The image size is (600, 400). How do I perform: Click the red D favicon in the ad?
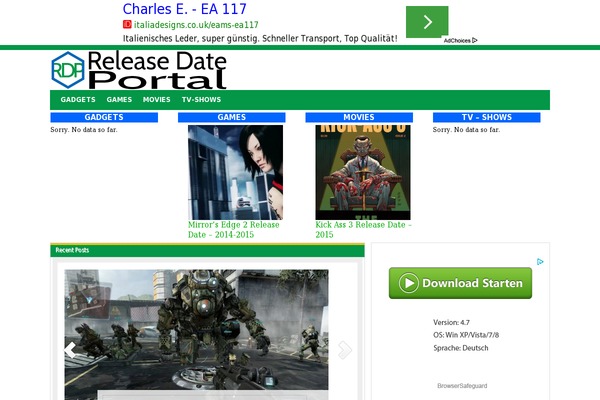(x=127, y=24)
